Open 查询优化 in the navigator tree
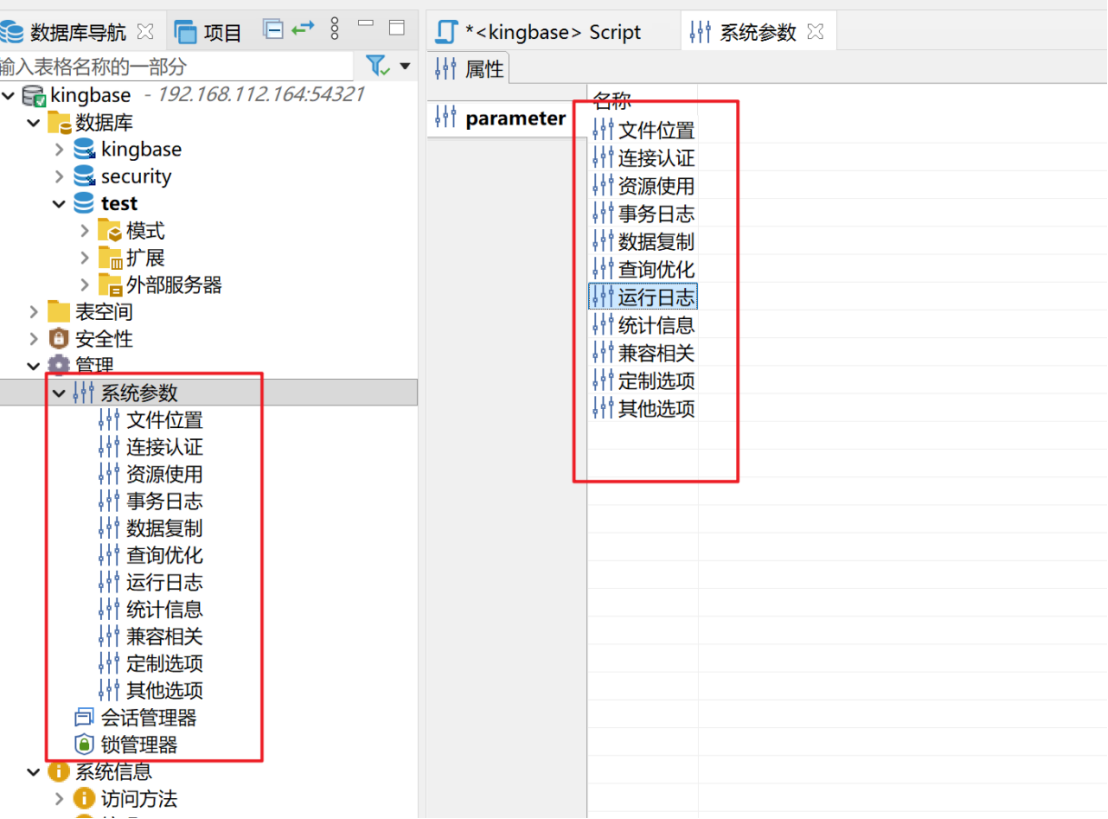1108x819 pixels. tap(164, 555)
